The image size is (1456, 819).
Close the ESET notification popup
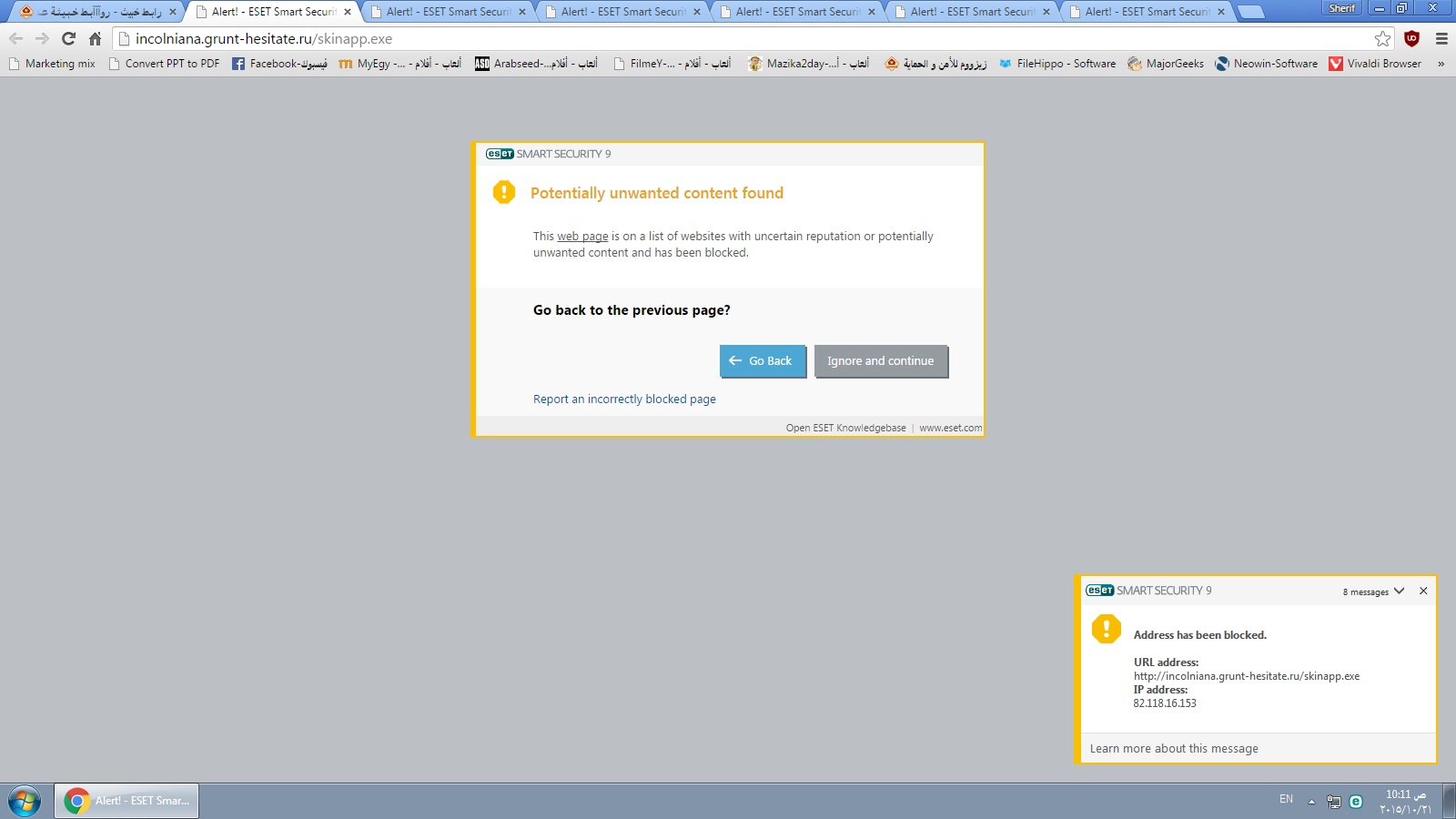(1424, 591)
